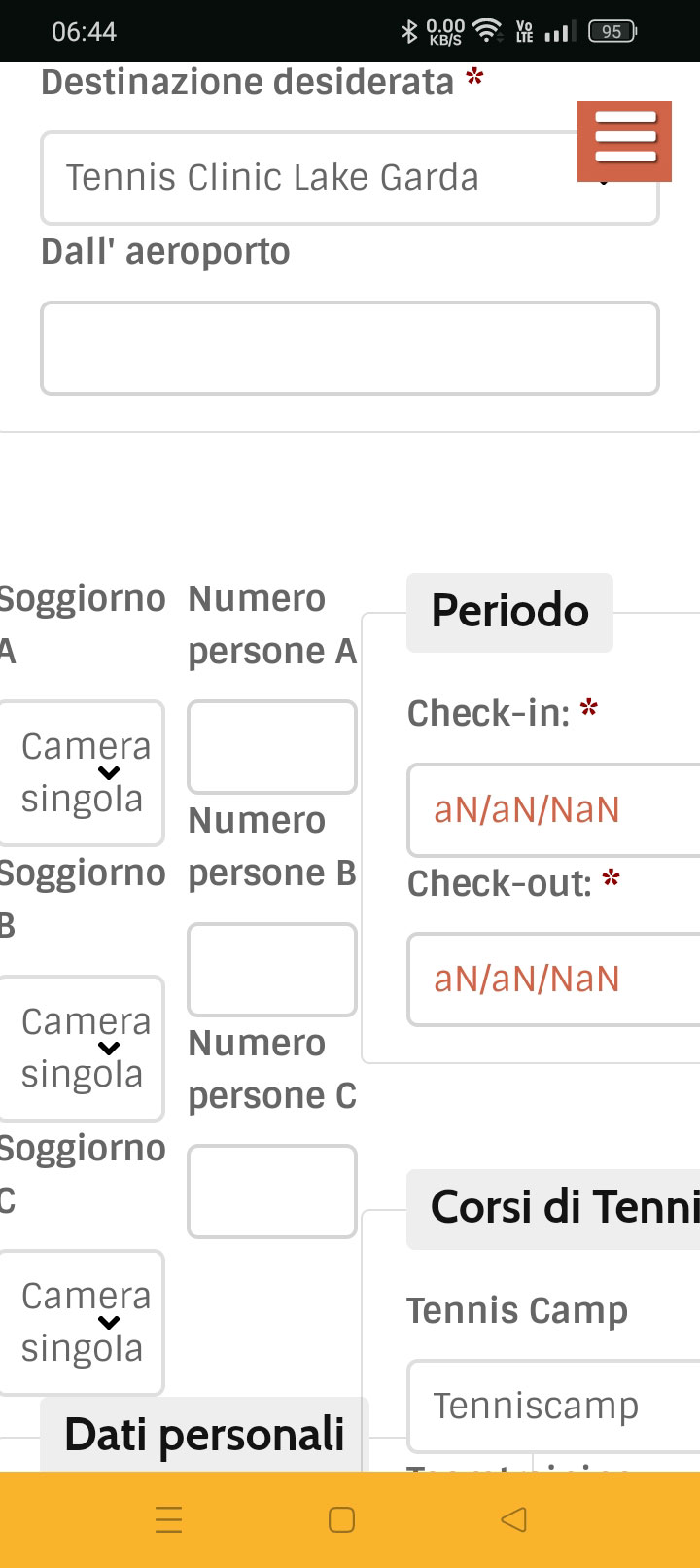The height and width of the screenshot is (1568, 700).
Task: Tap the Android home square icon
Action: [341, 1519]
